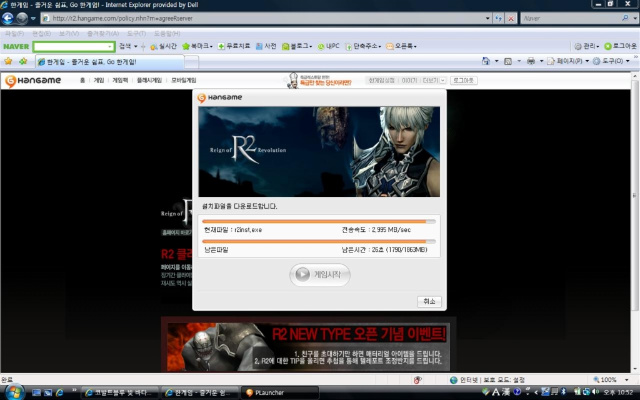
Task: Click the Windows Start orb
Action: pyautogui.click(x=14, y=392)
